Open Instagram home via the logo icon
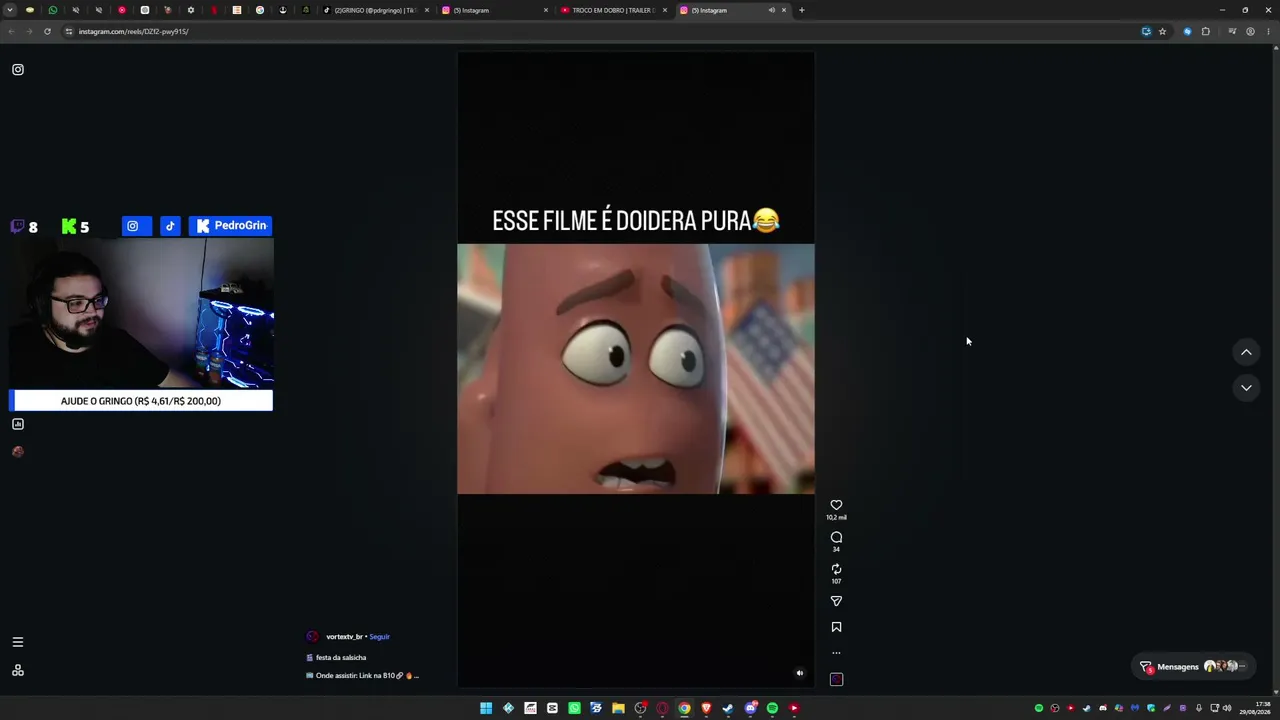The width and height of the screenshot is (1280, 720). click(x=18, y=70)
